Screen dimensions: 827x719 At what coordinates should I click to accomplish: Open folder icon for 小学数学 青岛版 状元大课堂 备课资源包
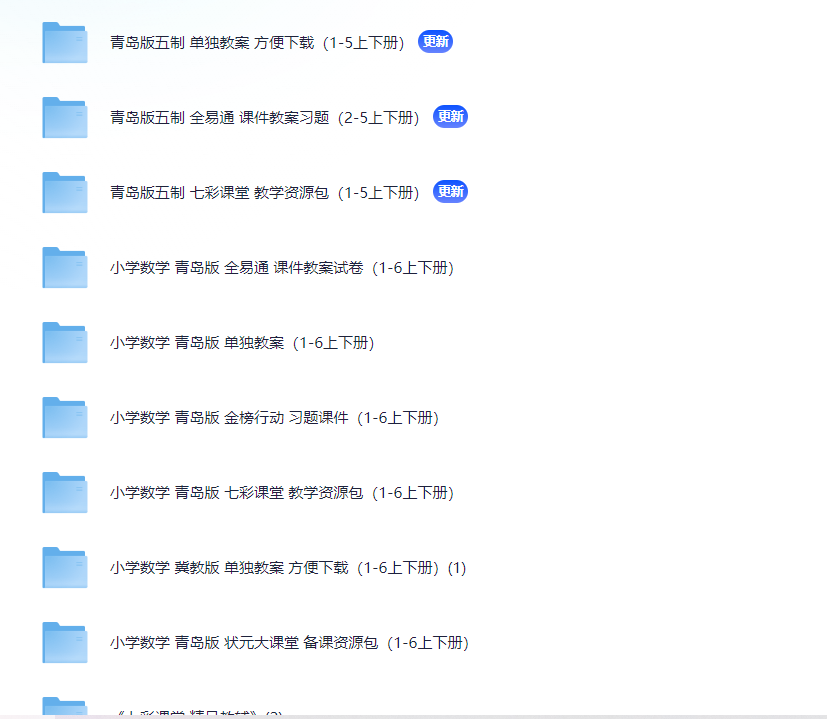(65, 642)
